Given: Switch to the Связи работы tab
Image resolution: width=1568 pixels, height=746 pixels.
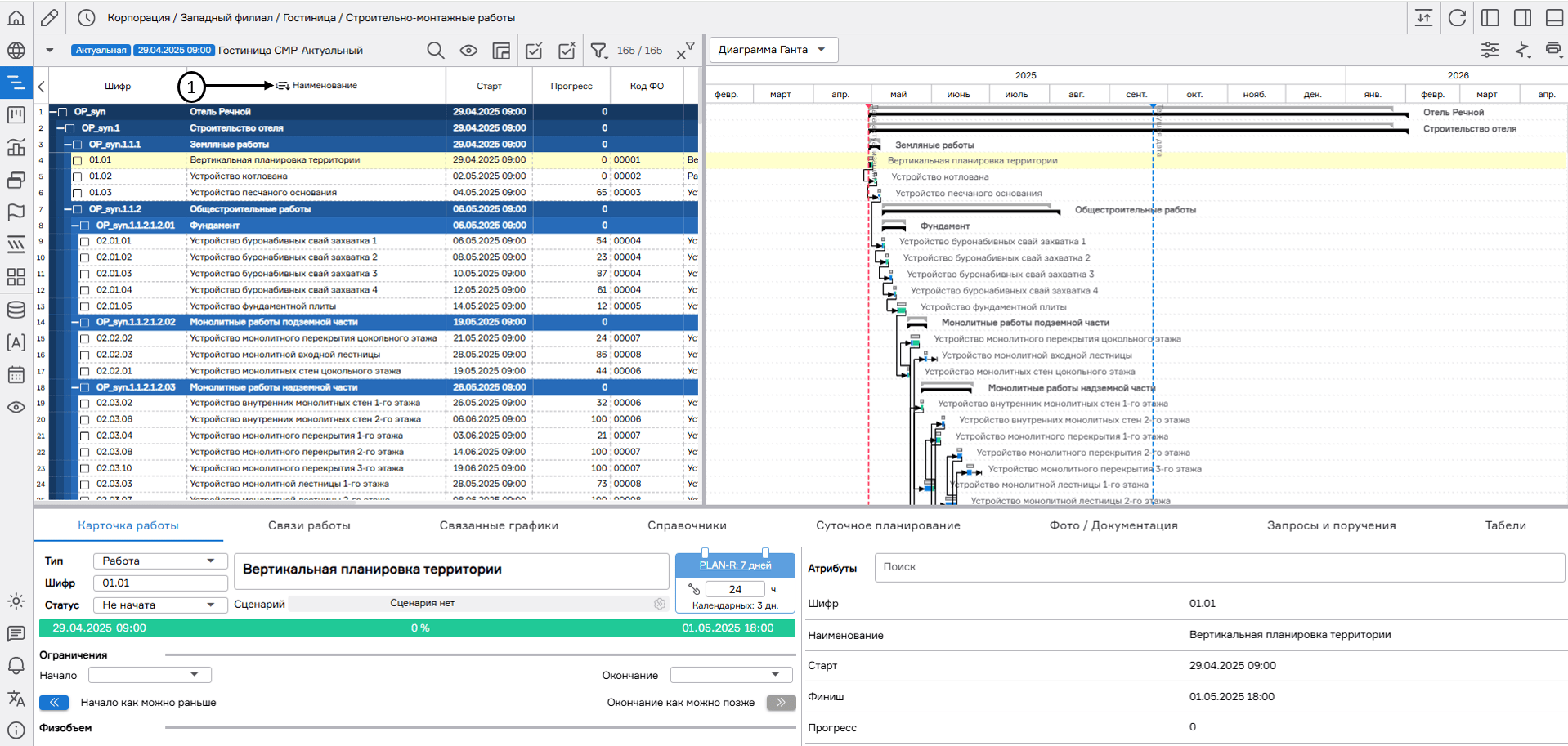Looking at the screenshot, I should (x=309, y=525).
